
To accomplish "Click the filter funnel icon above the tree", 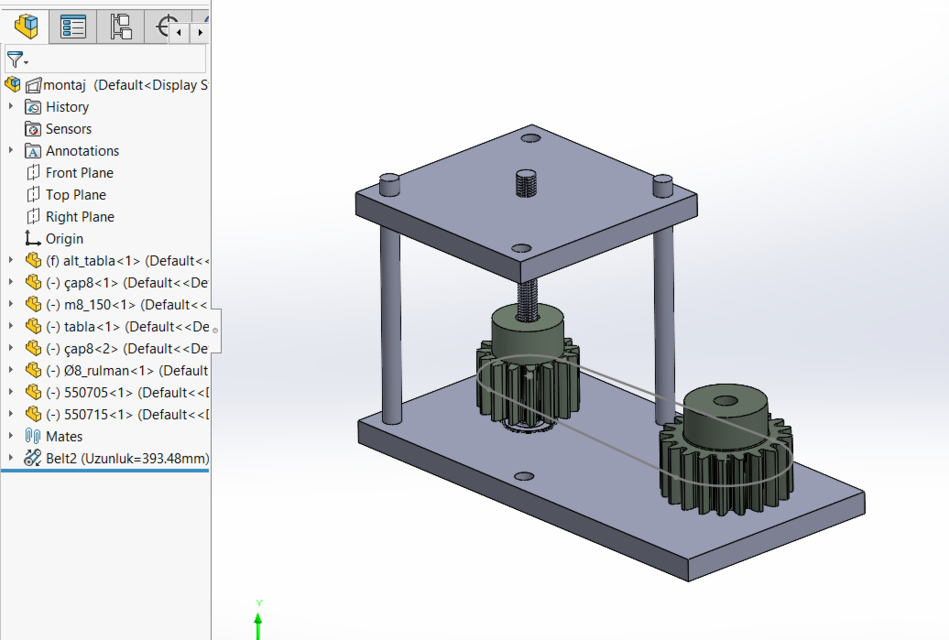I will tap(14, 58).
